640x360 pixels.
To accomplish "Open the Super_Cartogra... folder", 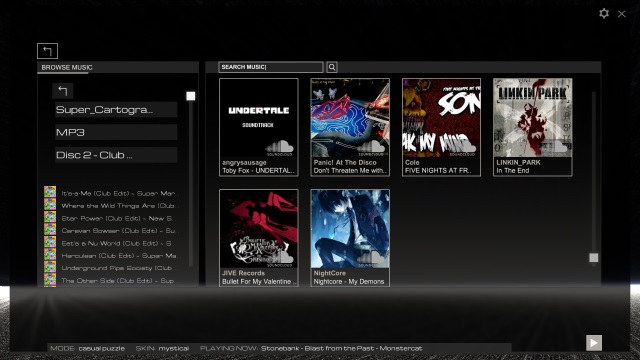I will pyautogui.click(x=116, y=110).
